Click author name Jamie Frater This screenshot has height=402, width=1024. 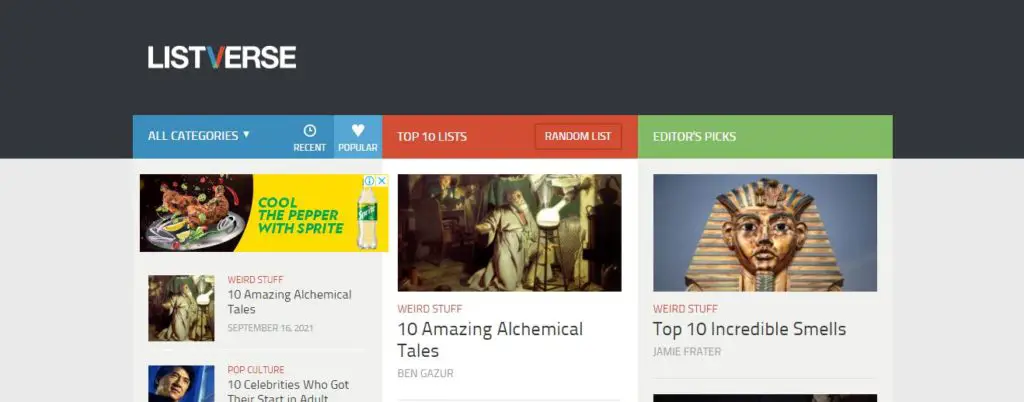pos(687,352)
